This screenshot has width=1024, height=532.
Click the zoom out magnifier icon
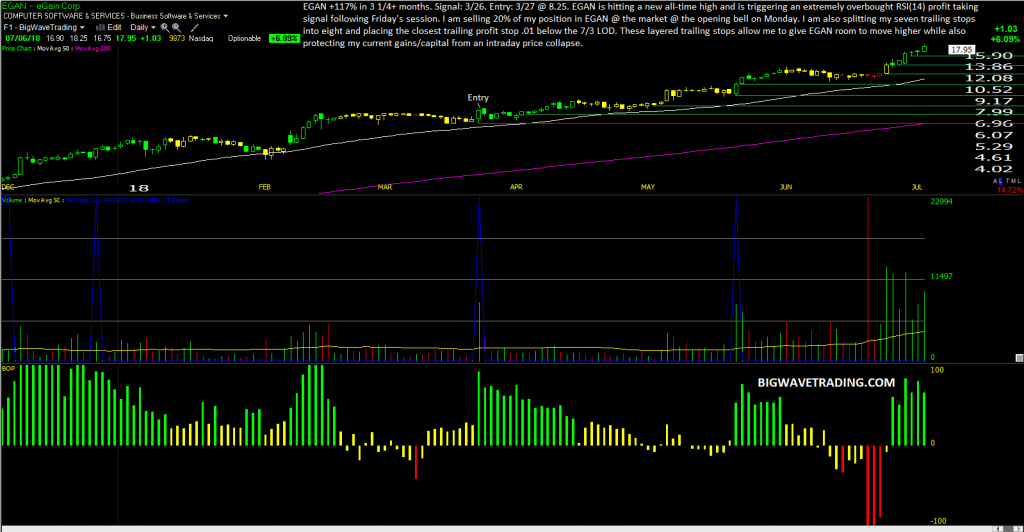(176, 28)
